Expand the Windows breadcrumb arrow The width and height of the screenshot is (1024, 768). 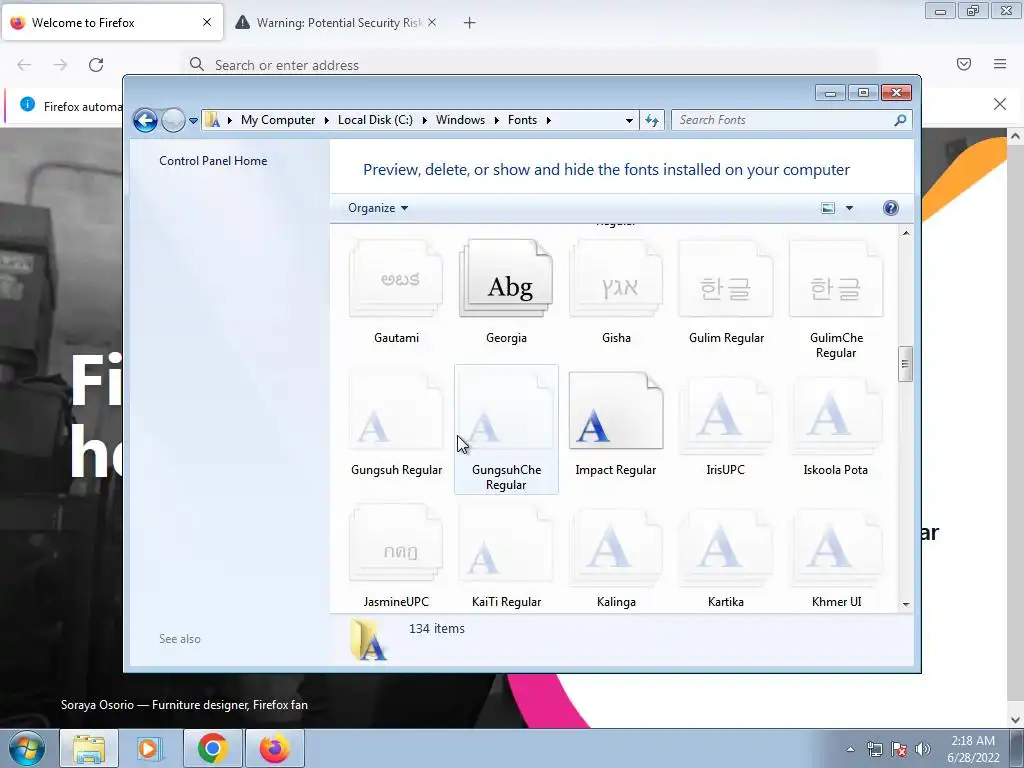[496, 120]
